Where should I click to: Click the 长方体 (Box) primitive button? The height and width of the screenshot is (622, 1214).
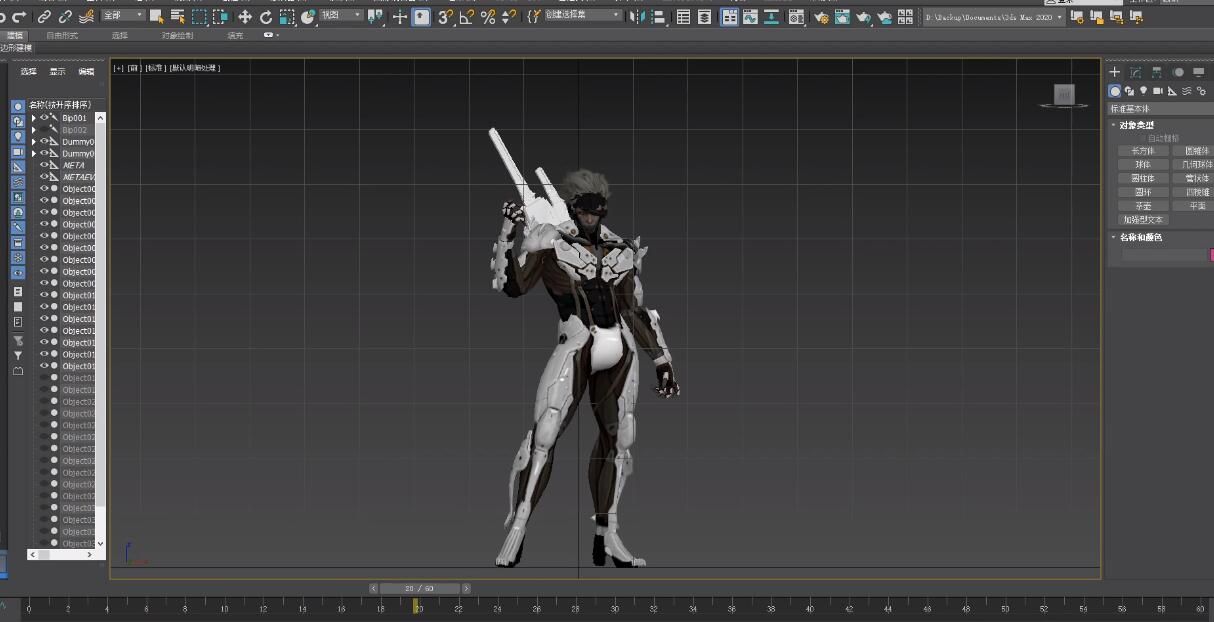(x=1142, y=151)
